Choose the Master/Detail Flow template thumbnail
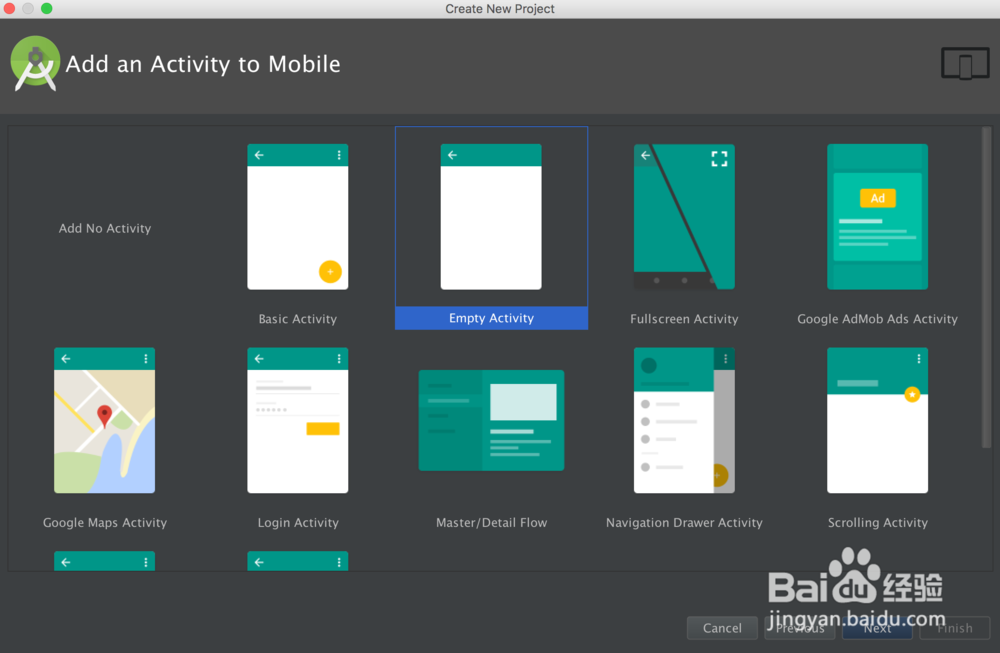This screenshot has height=653, width=1000. (x=491, y=420)
